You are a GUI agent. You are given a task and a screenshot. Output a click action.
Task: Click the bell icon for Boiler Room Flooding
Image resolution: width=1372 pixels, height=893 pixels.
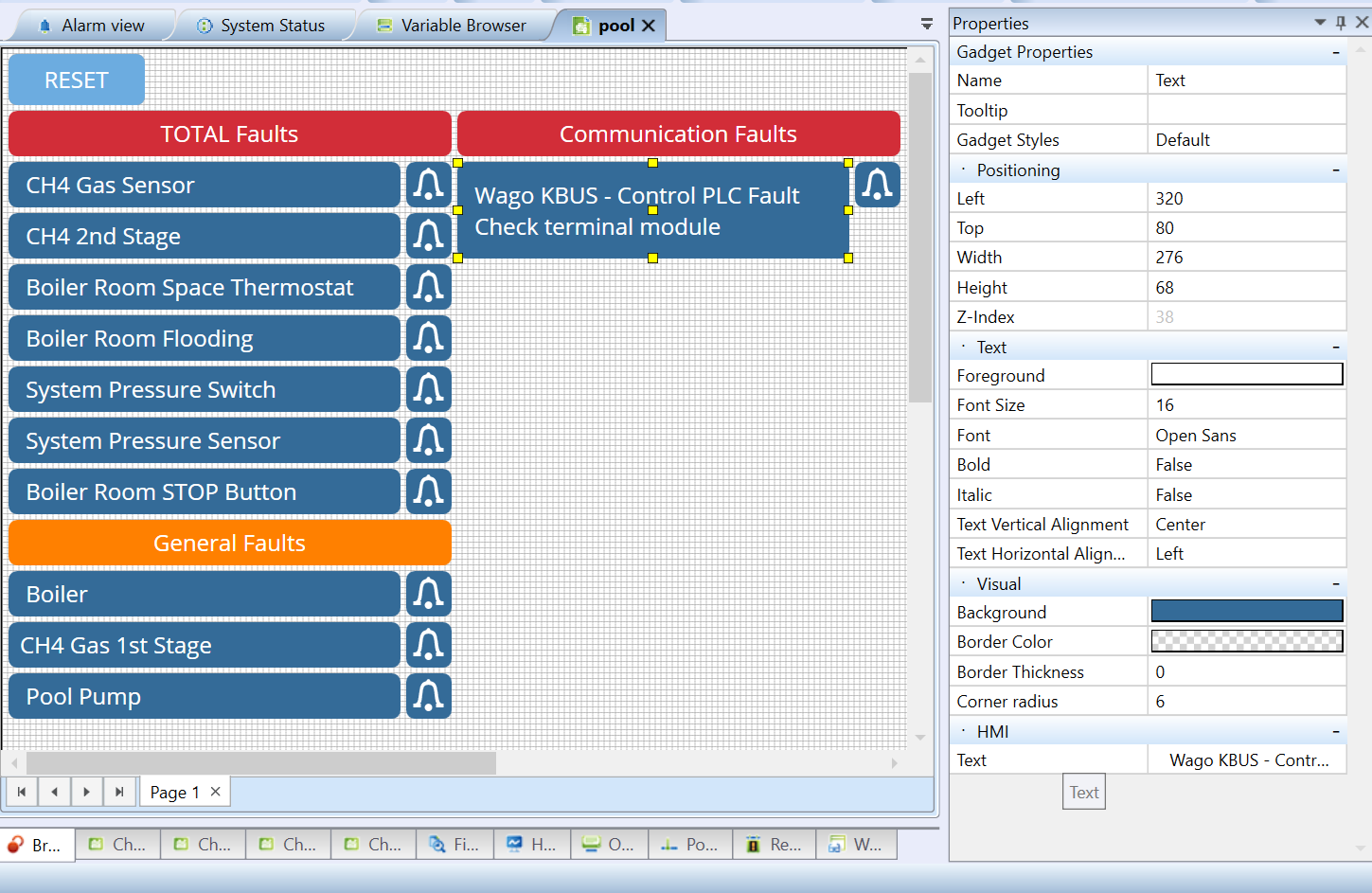[429, 338]
